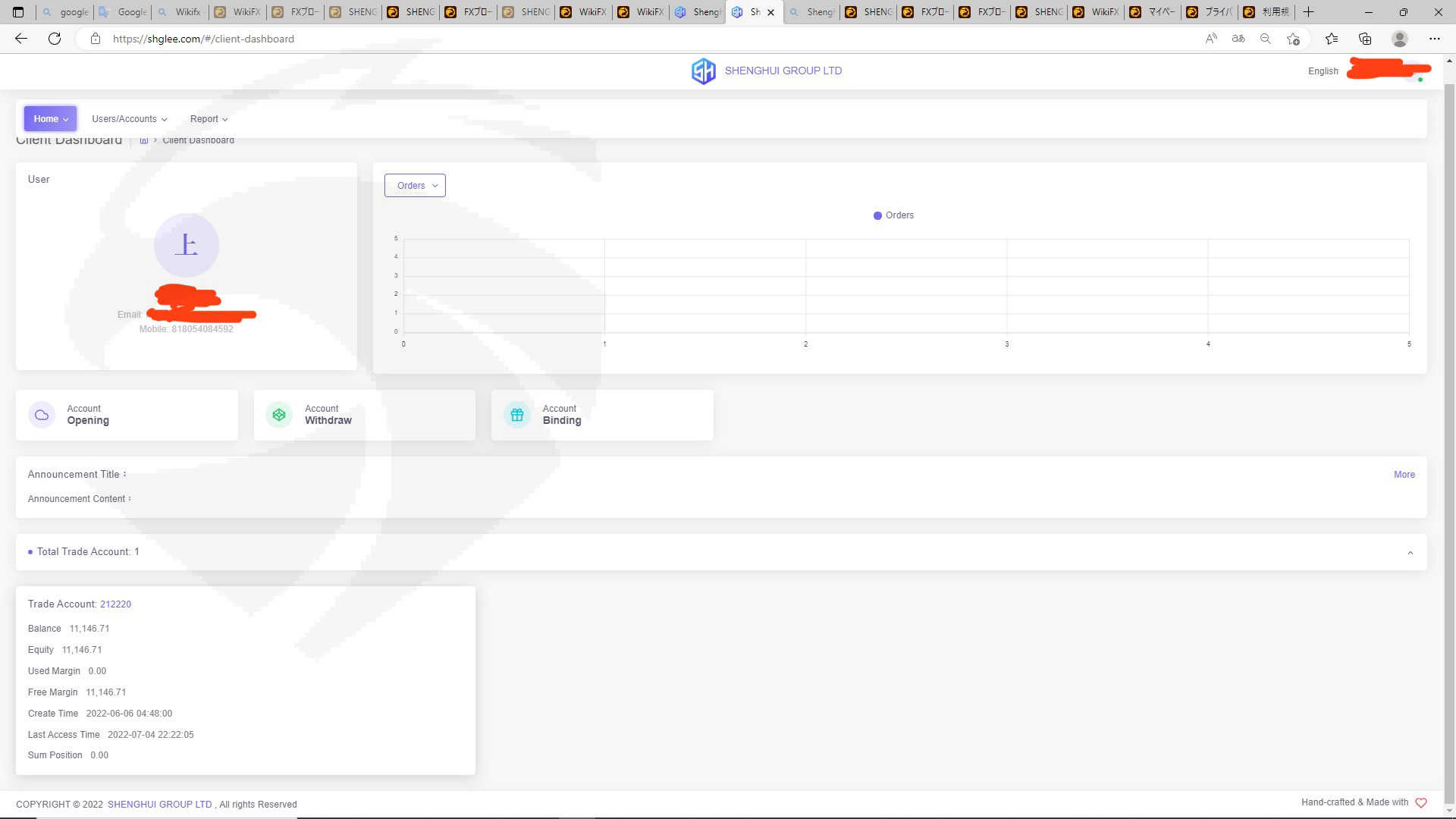Click the user avatar circle
The image size is (1456, 819).
(187, 245)
